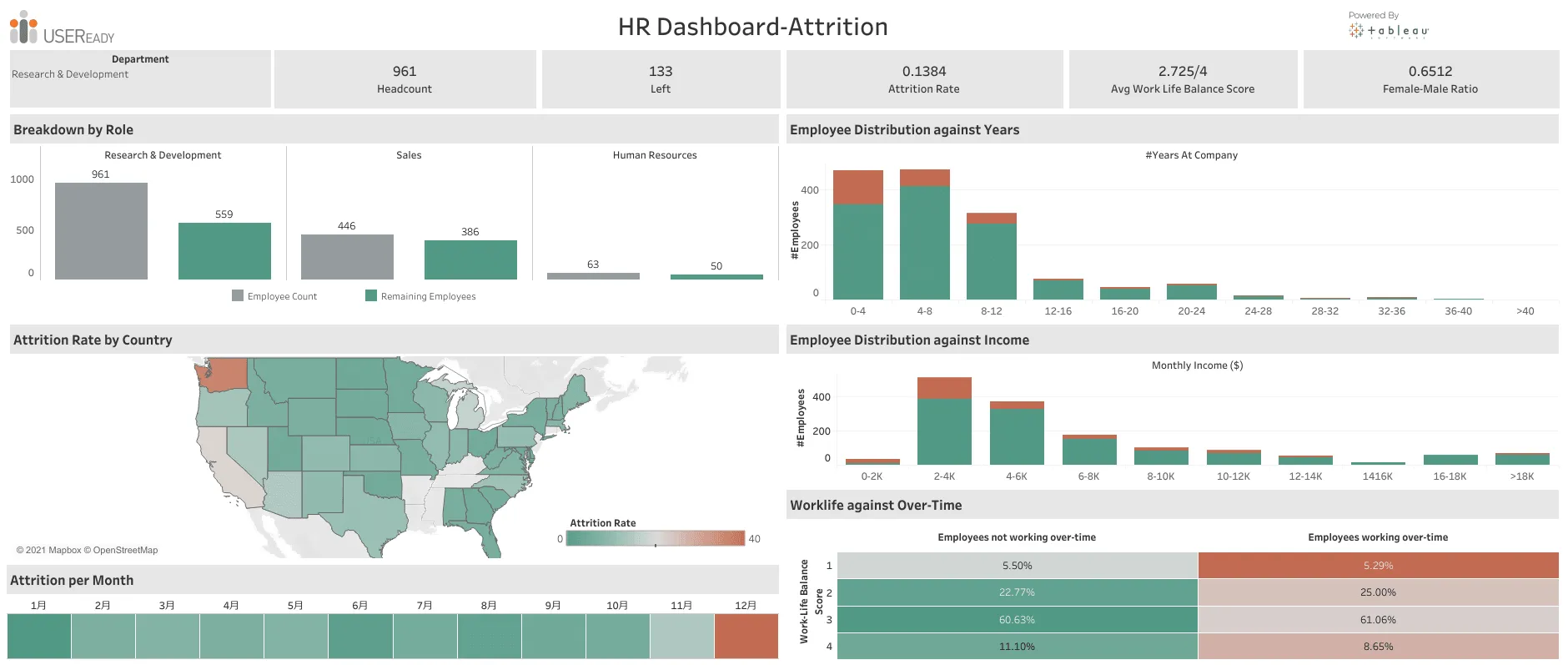Click the 61.06% over-time cell
This screenshot has height=665, width=1568.
pos(1379,620)
